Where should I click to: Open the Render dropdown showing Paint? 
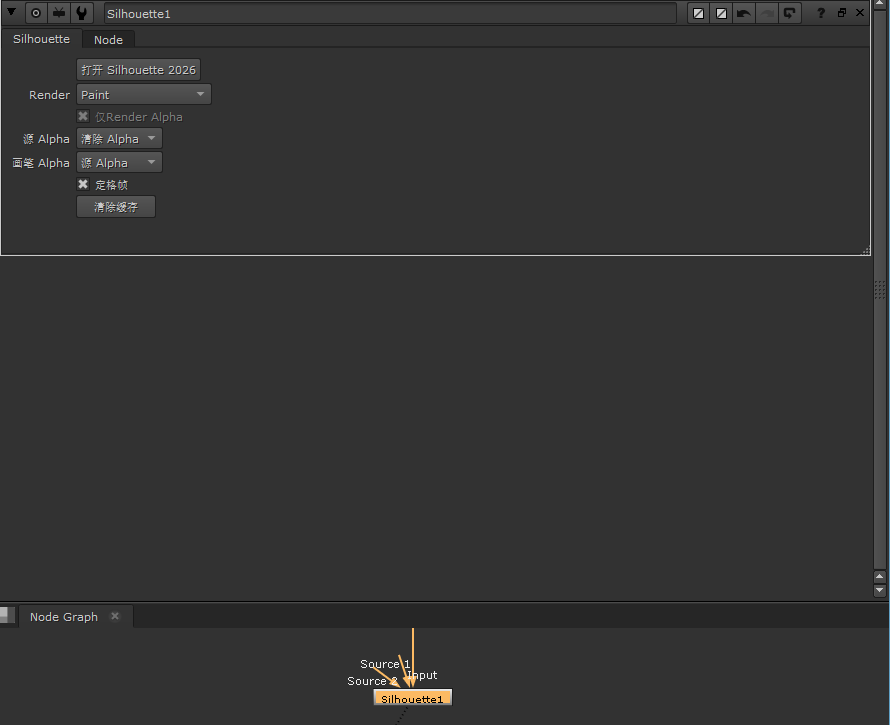[144, 95]
